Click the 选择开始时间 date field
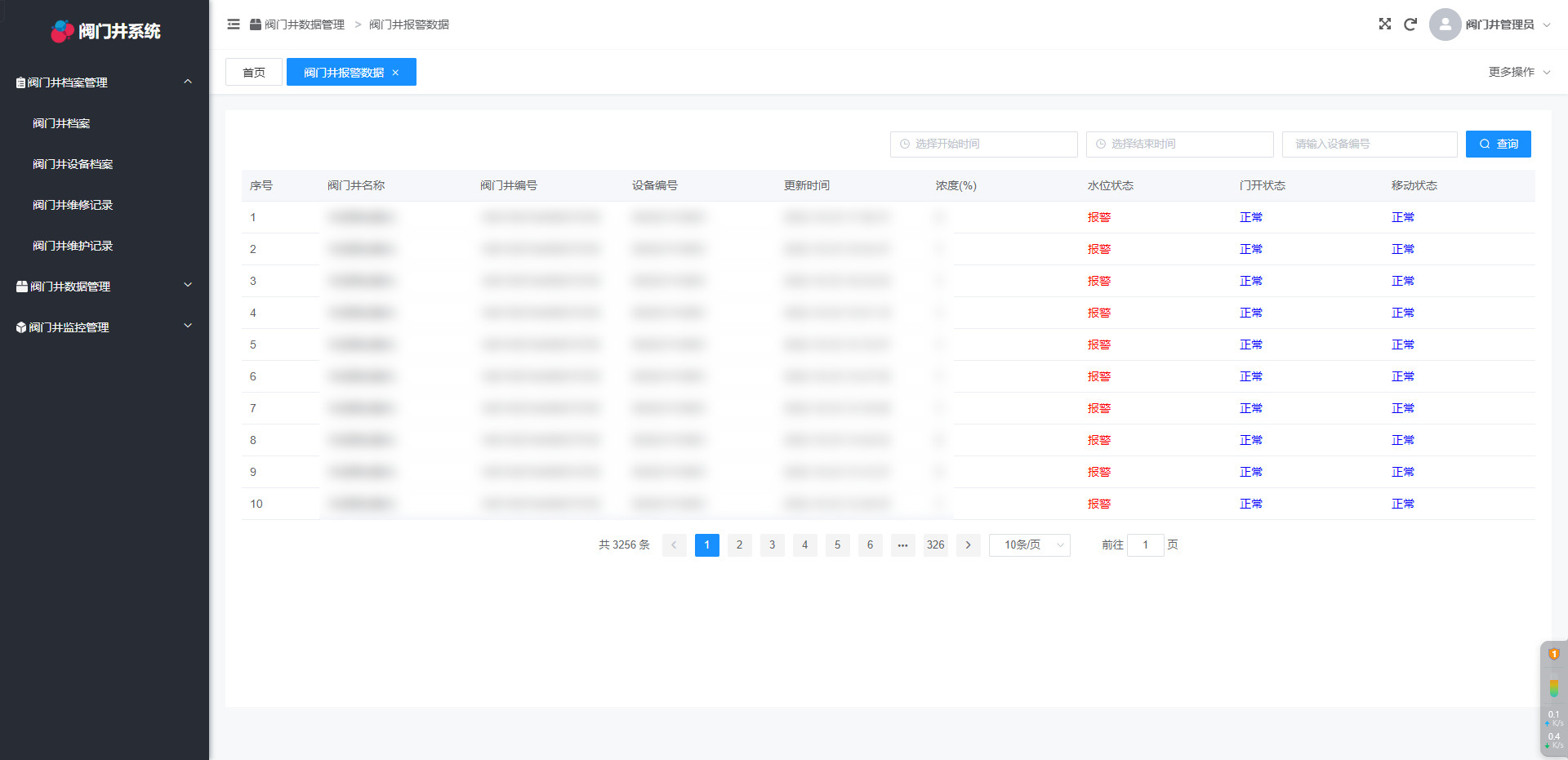This screenshot has width=1568, height=760. click(983, 144)
